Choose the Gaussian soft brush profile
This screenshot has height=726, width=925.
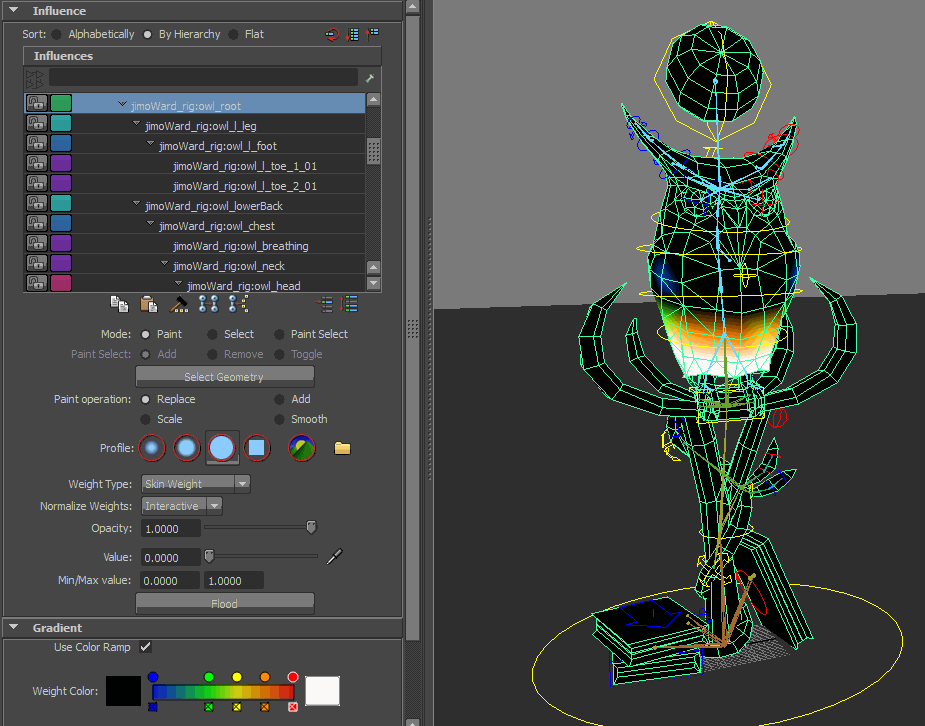point(152,448)
